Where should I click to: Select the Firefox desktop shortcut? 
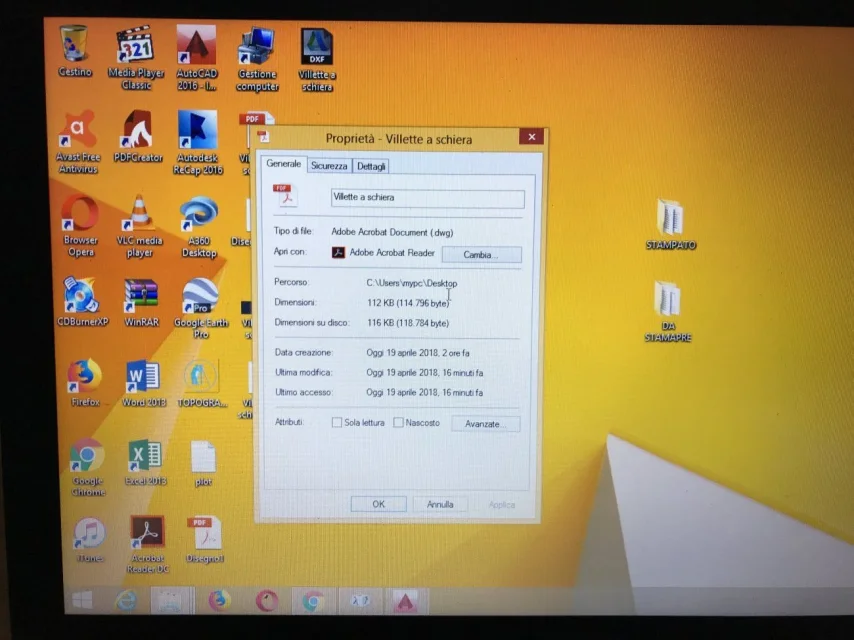click(85, 383)
